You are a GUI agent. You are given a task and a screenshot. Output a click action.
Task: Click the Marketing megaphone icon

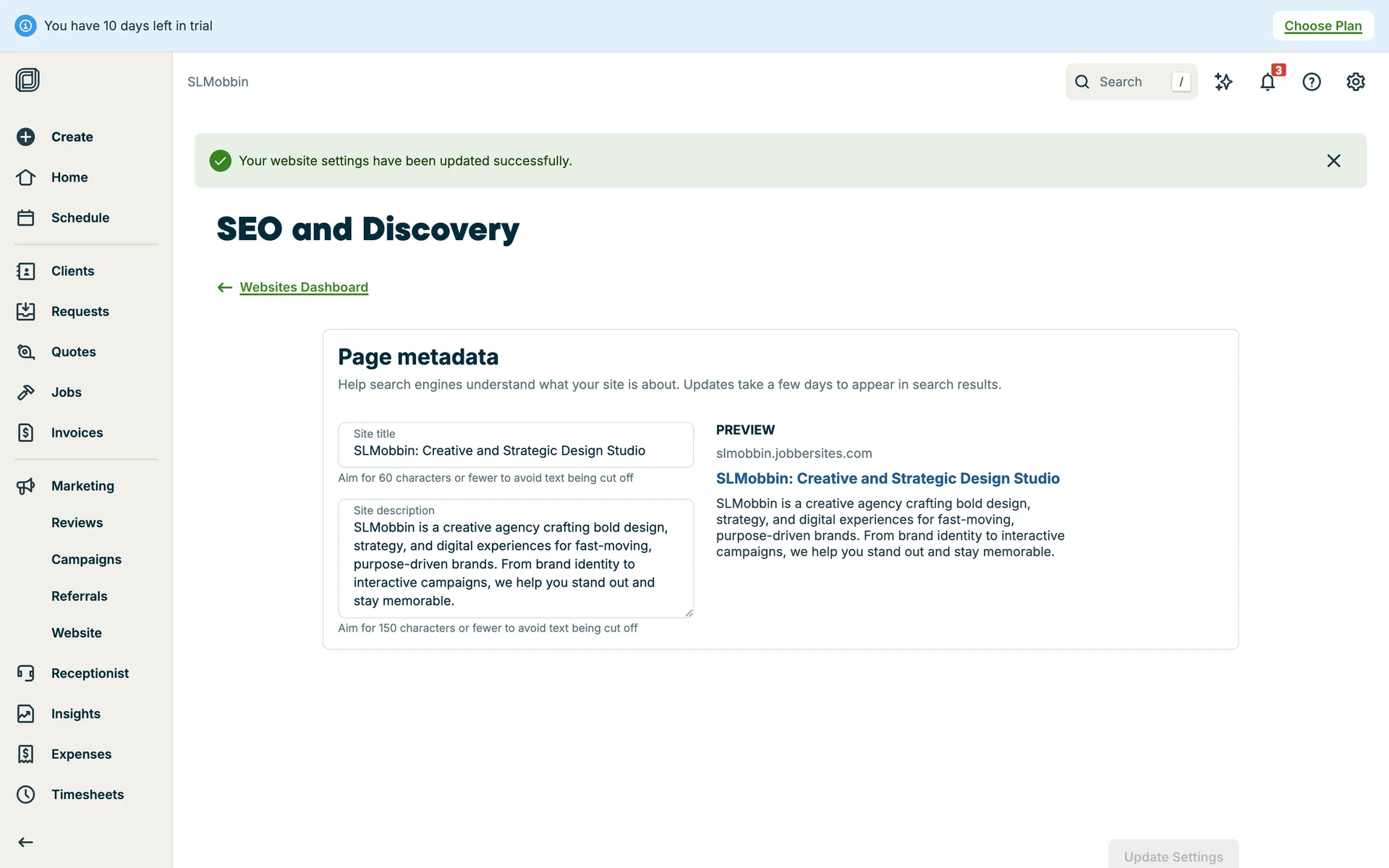[x=26, y=486]
